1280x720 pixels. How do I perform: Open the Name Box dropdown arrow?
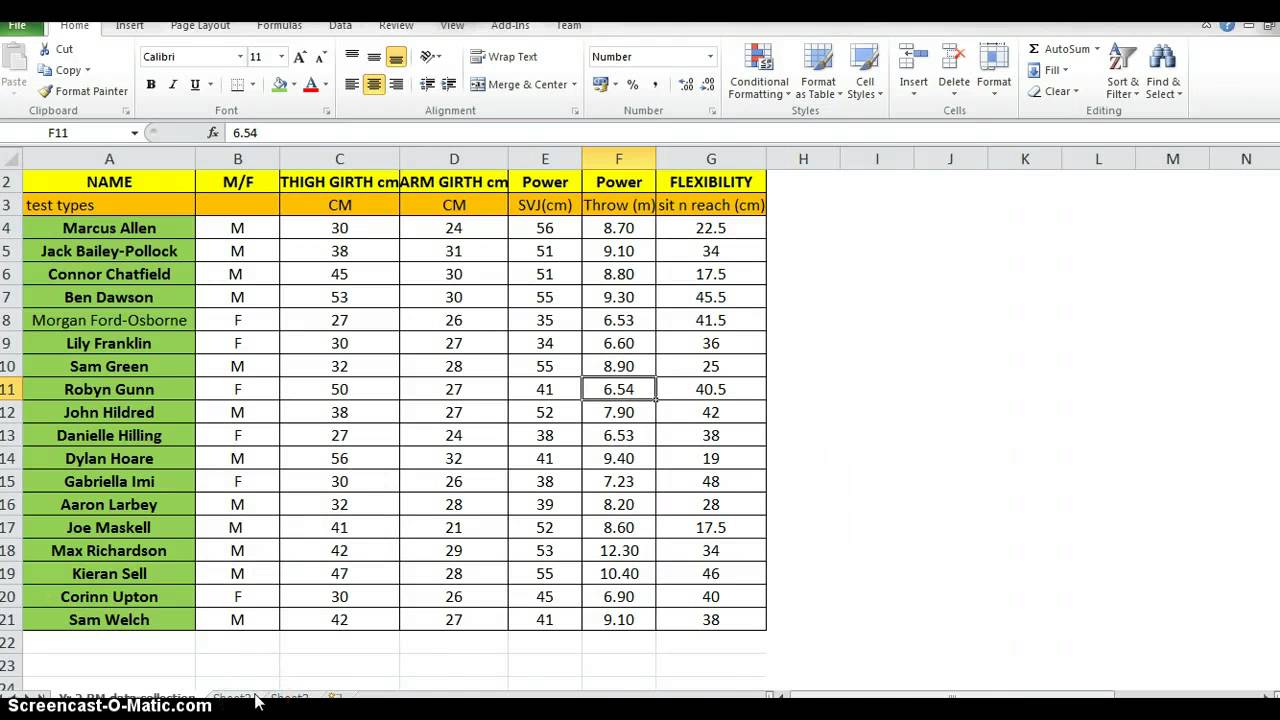(x=135, y=132)
